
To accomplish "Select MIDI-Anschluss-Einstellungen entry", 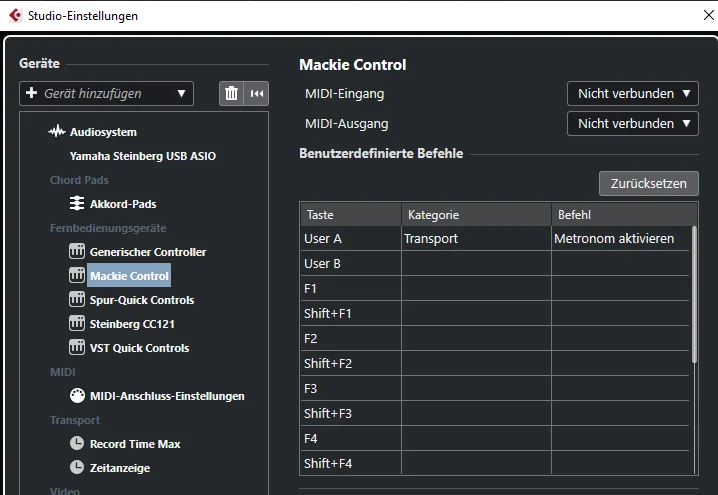I will (167, 396).
